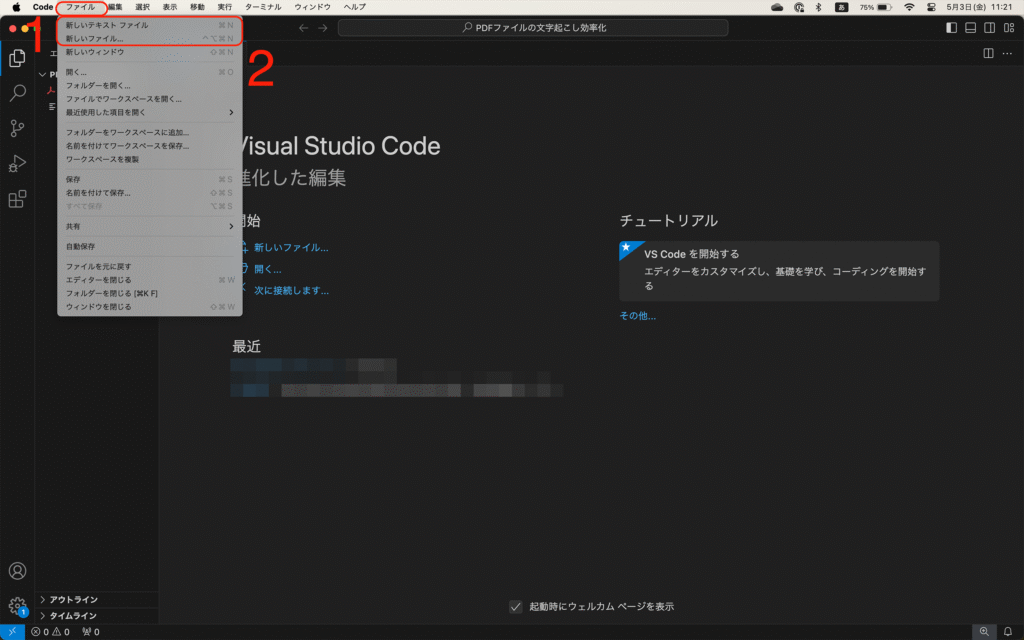Open the 編集 menu in menu bar

[x=115, y=7]
